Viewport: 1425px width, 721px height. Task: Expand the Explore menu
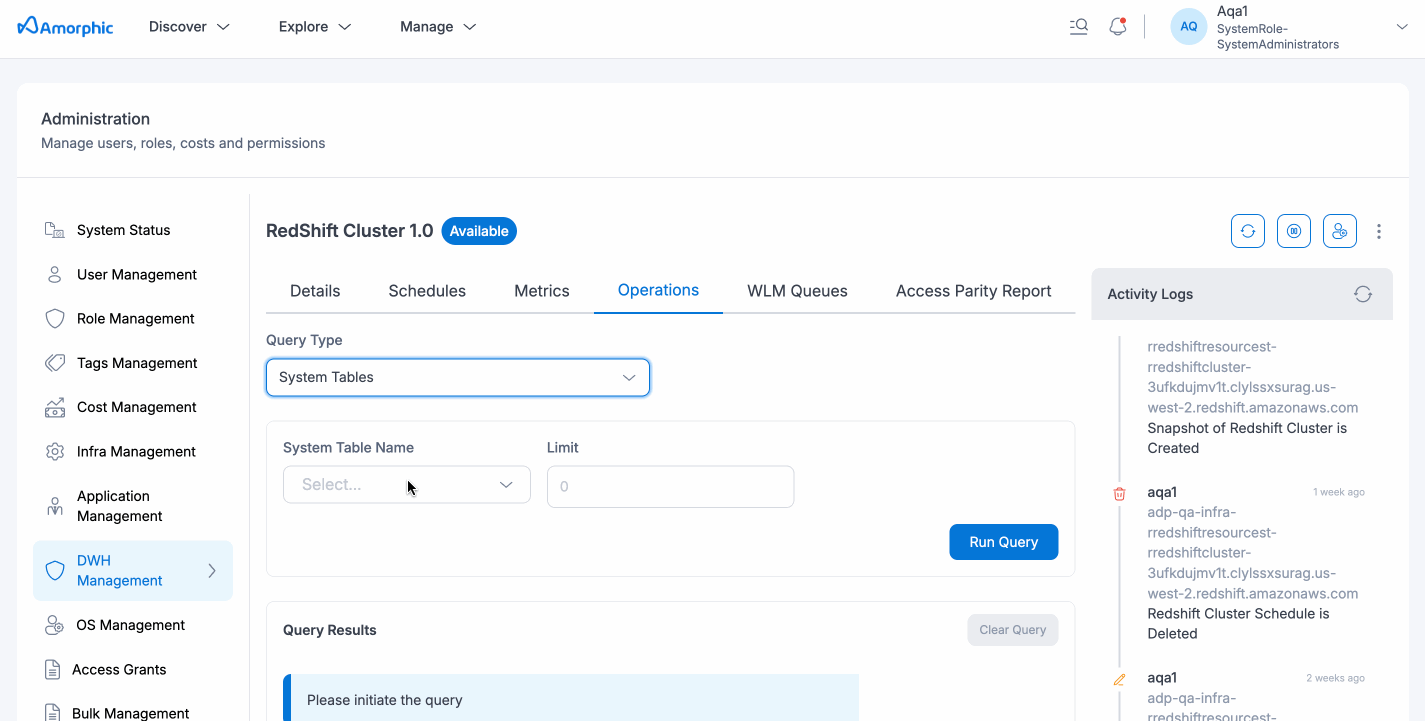coord(315,27)
